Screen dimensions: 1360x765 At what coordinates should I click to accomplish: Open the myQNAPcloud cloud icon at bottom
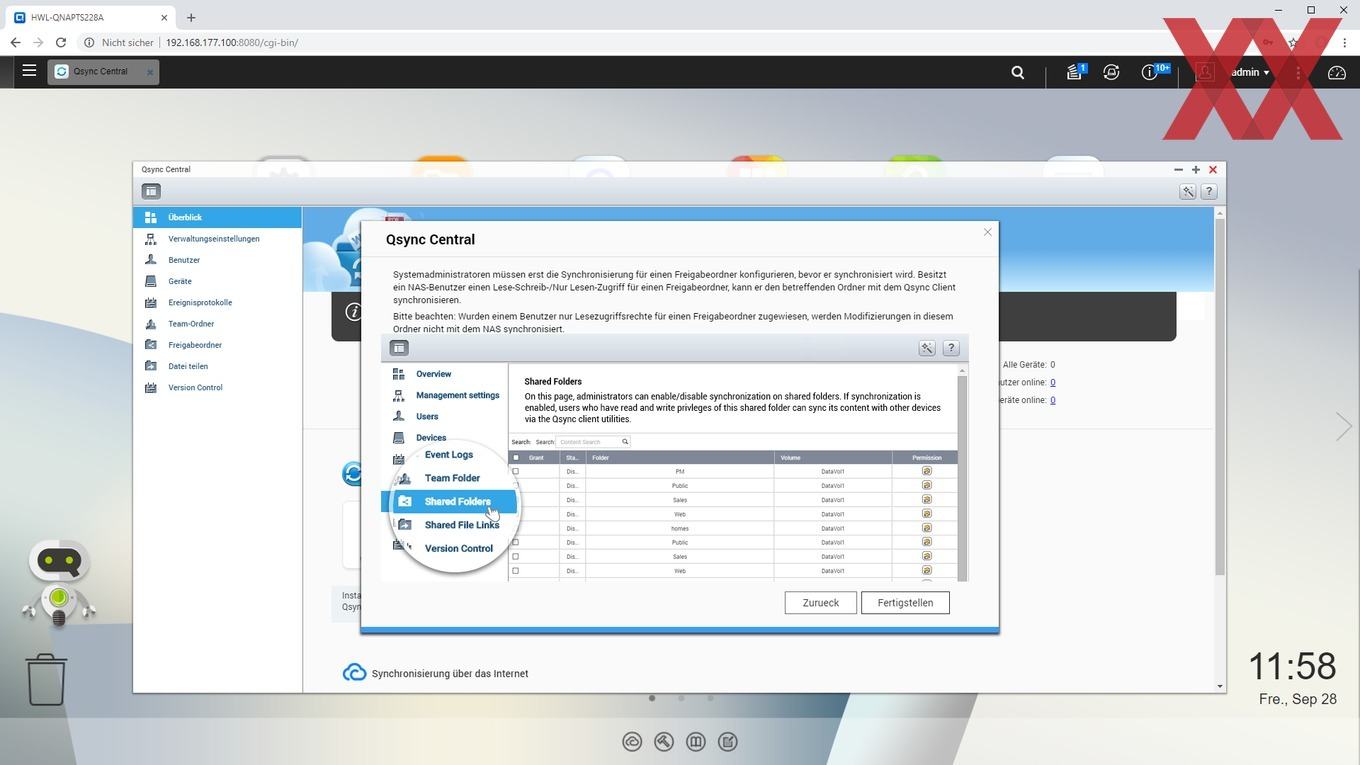[x=632, y=741]
